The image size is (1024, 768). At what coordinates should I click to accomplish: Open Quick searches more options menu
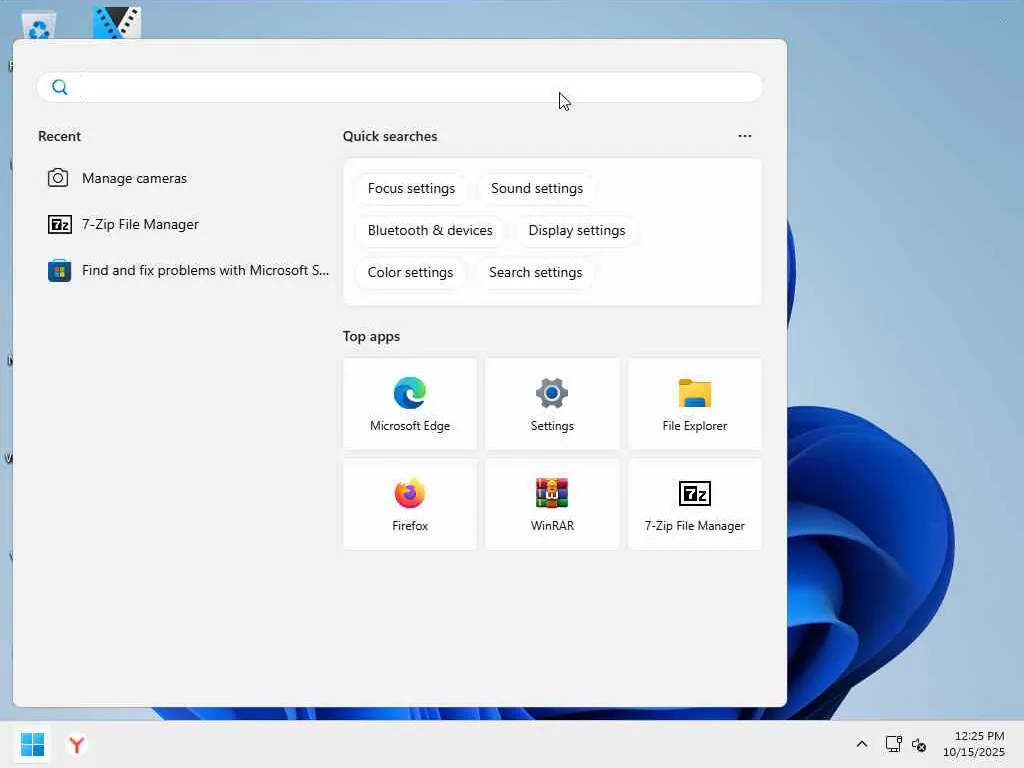744,136
